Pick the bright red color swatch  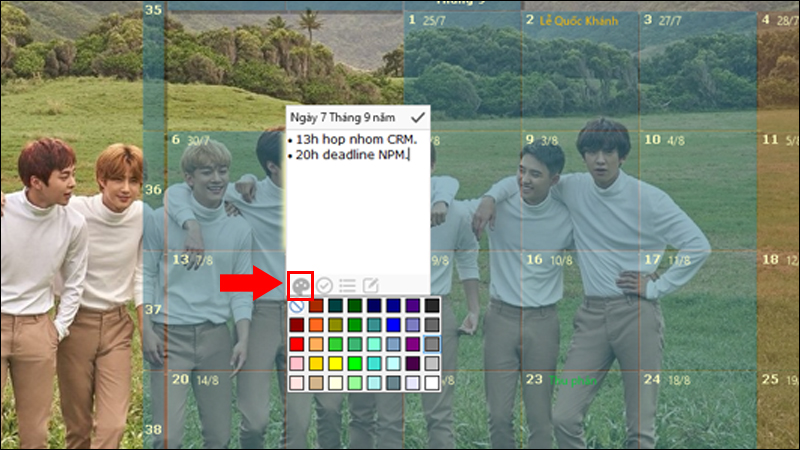tap(297, 343)
